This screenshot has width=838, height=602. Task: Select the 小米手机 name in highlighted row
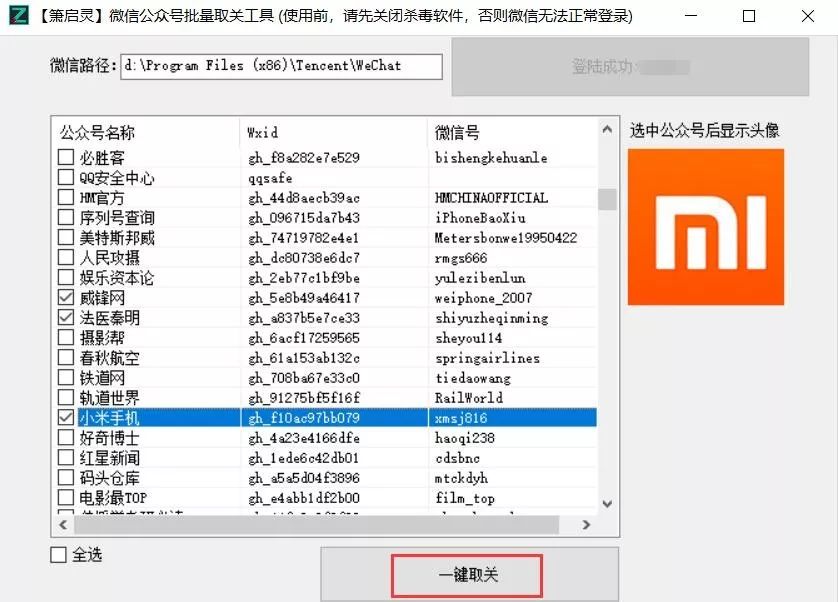click(110, 418)
